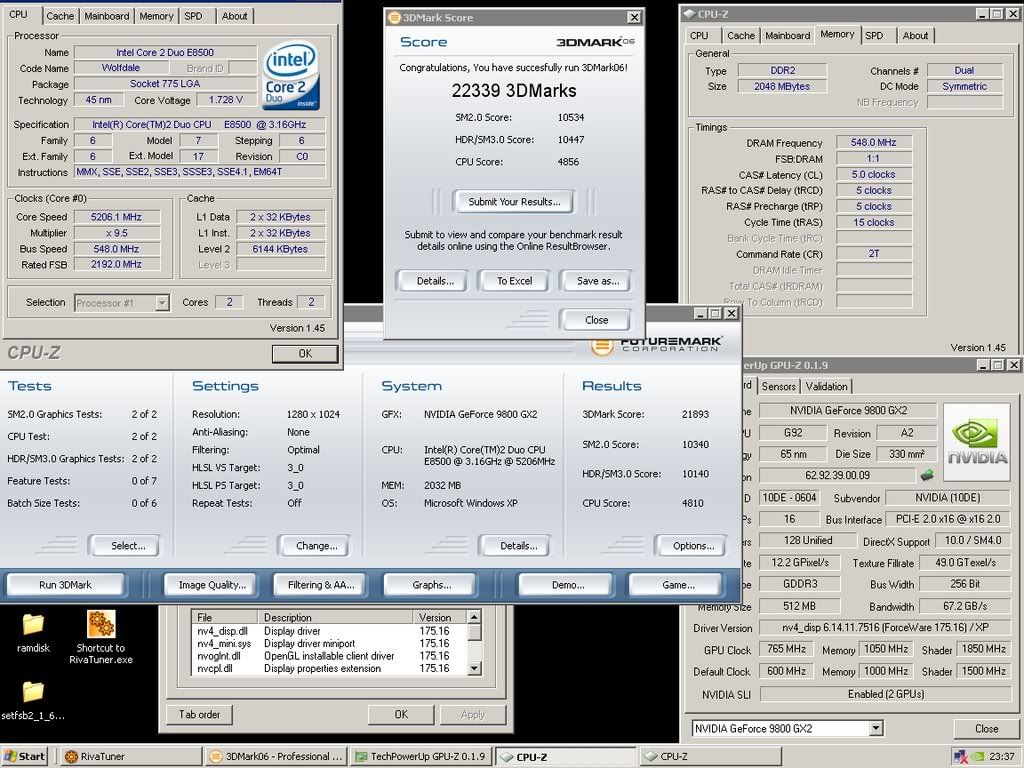
Task: Click driver list scrollbar up arrow
Action: (x=475, y=617)
